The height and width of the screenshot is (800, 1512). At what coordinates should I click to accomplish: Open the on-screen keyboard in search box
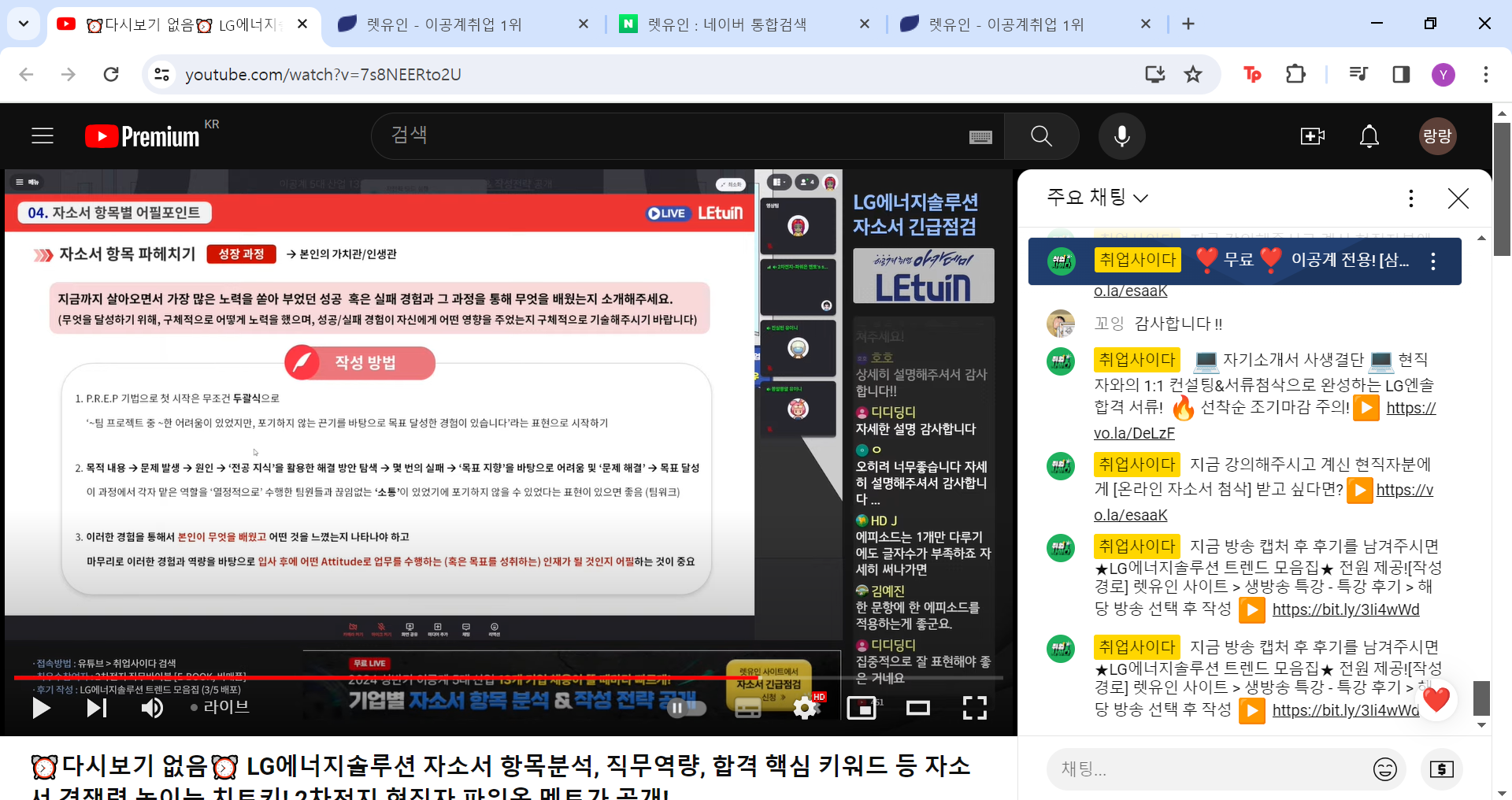coord(980,137)
